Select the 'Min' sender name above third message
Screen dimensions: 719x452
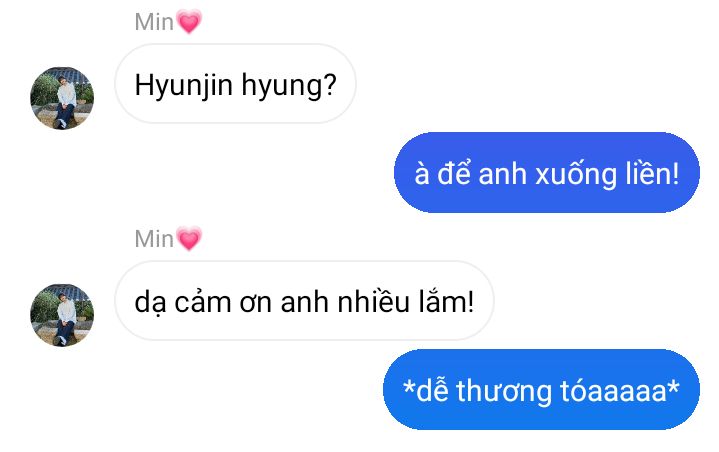coord(154,239)
